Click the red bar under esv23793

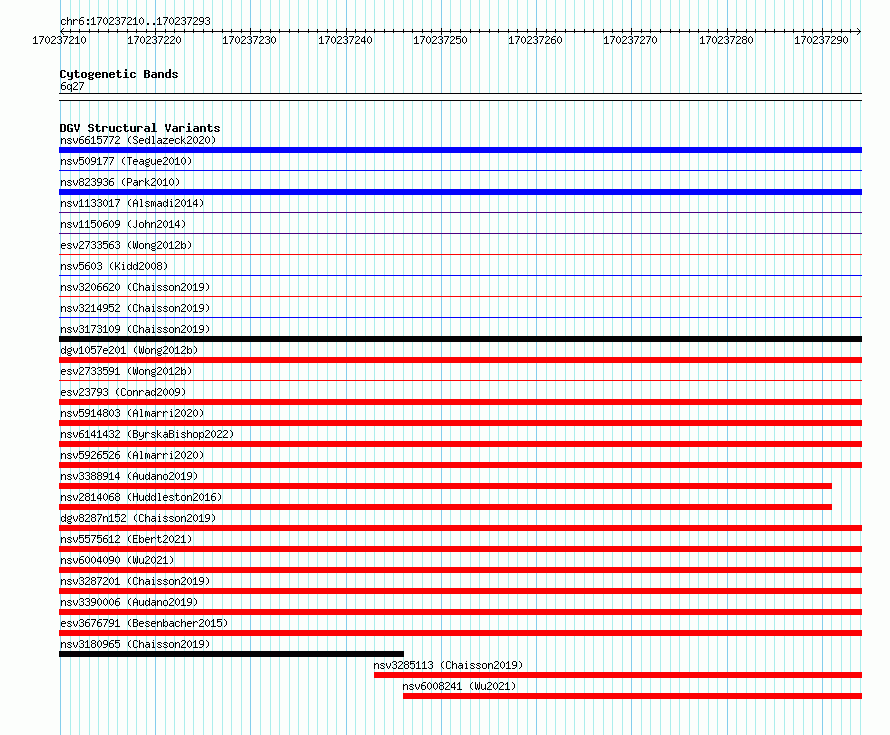click(x=460, y=402)
